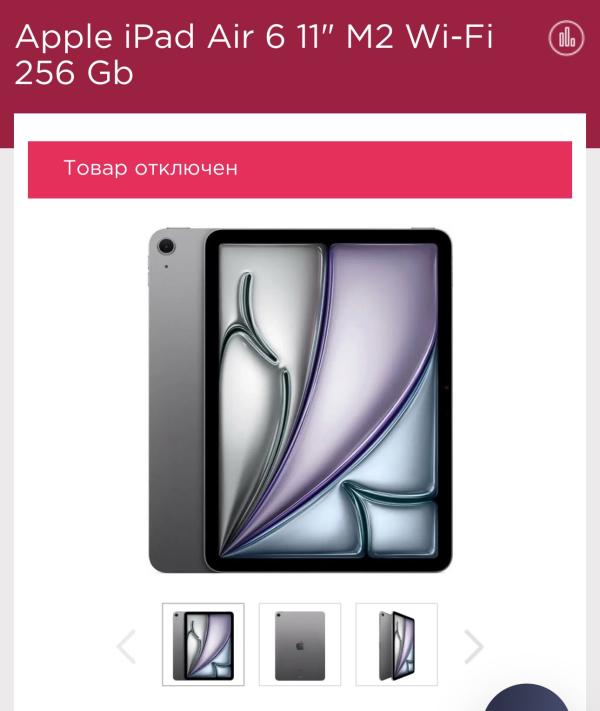Click the angled iPad picture inside third thumbnail
Image resolution: width=600 pixels, height=711 pixels.
point(396,646)
